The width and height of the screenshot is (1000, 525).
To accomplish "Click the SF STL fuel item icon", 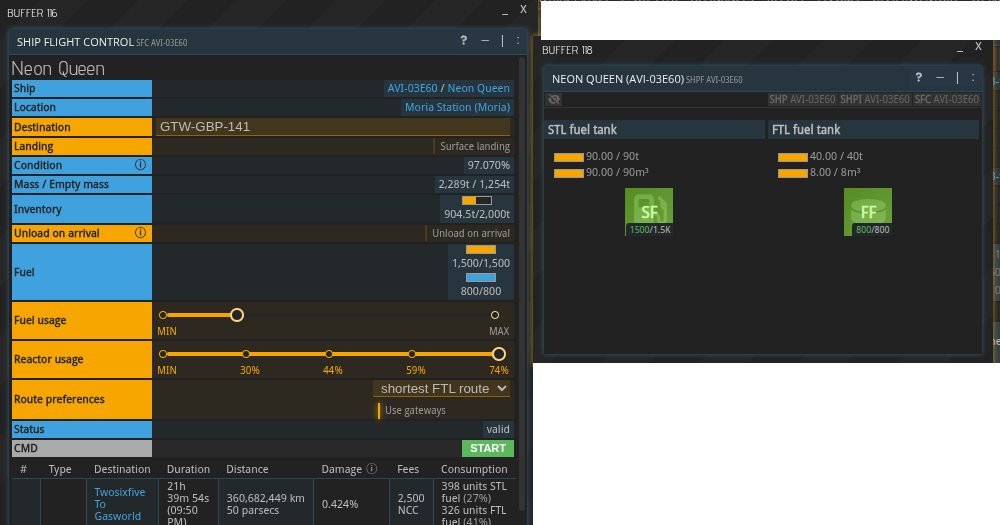I will coord(649,208).
